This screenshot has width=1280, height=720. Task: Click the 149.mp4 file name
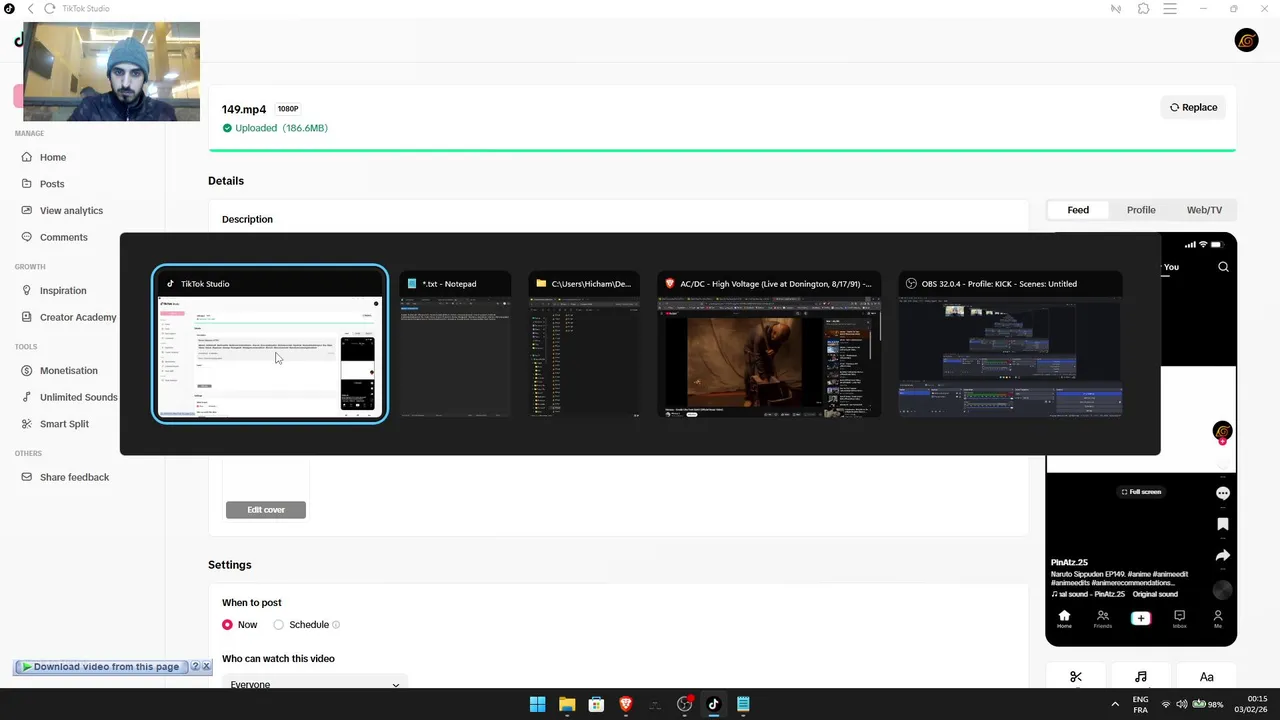click(244, 109)
